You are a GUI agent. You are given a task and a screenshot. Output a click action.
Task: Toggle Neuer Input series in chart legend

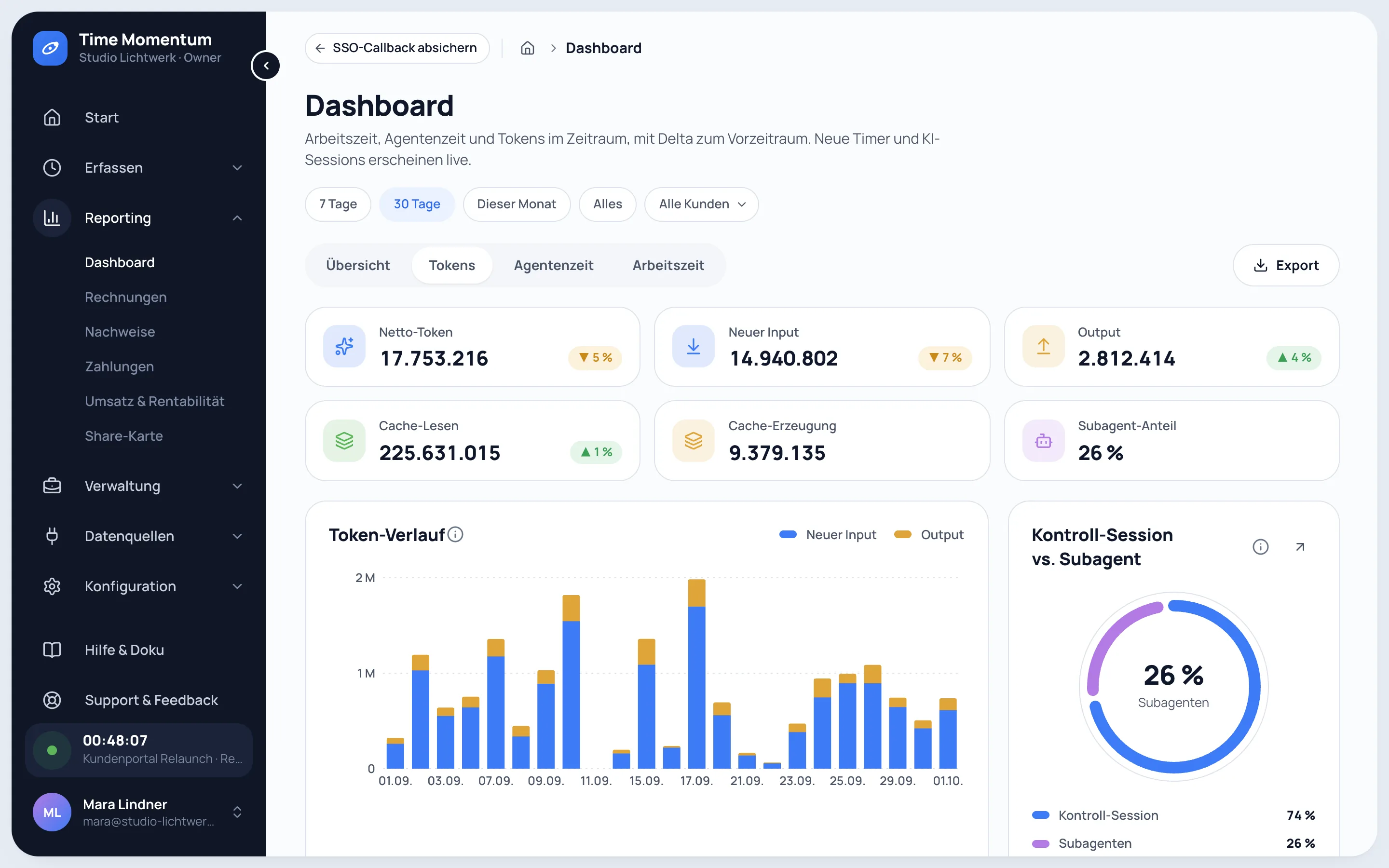(828, 534)
